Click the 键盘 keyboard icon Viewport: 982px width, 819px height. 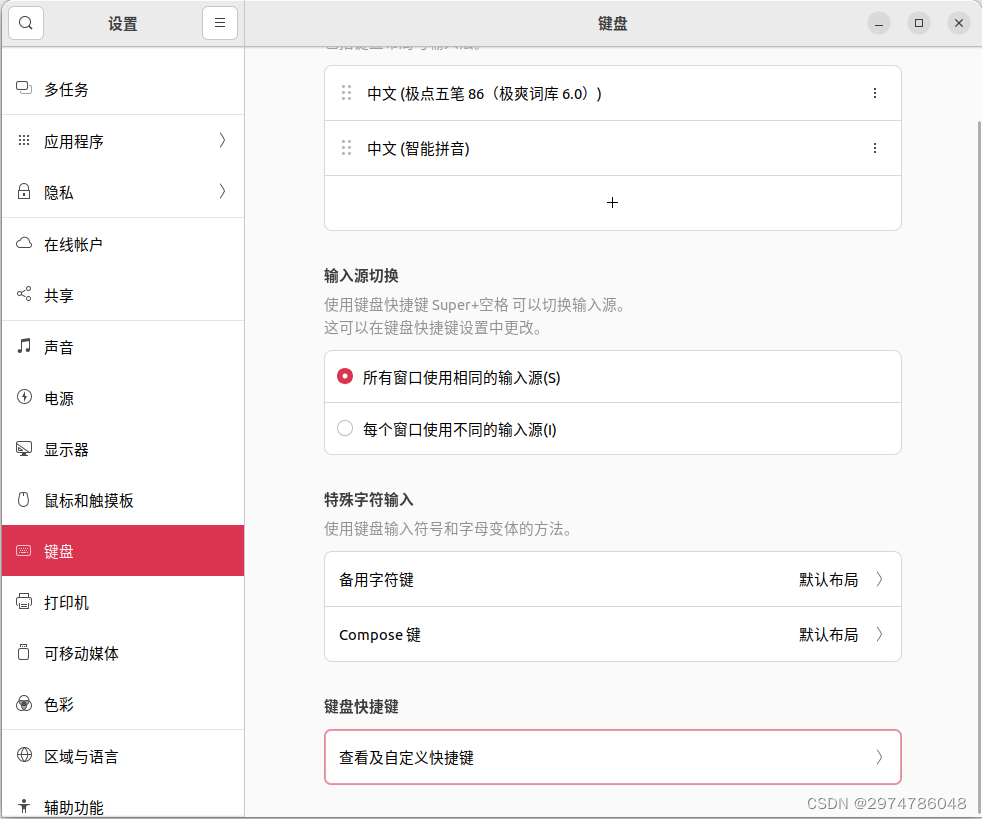click(24, 550)
